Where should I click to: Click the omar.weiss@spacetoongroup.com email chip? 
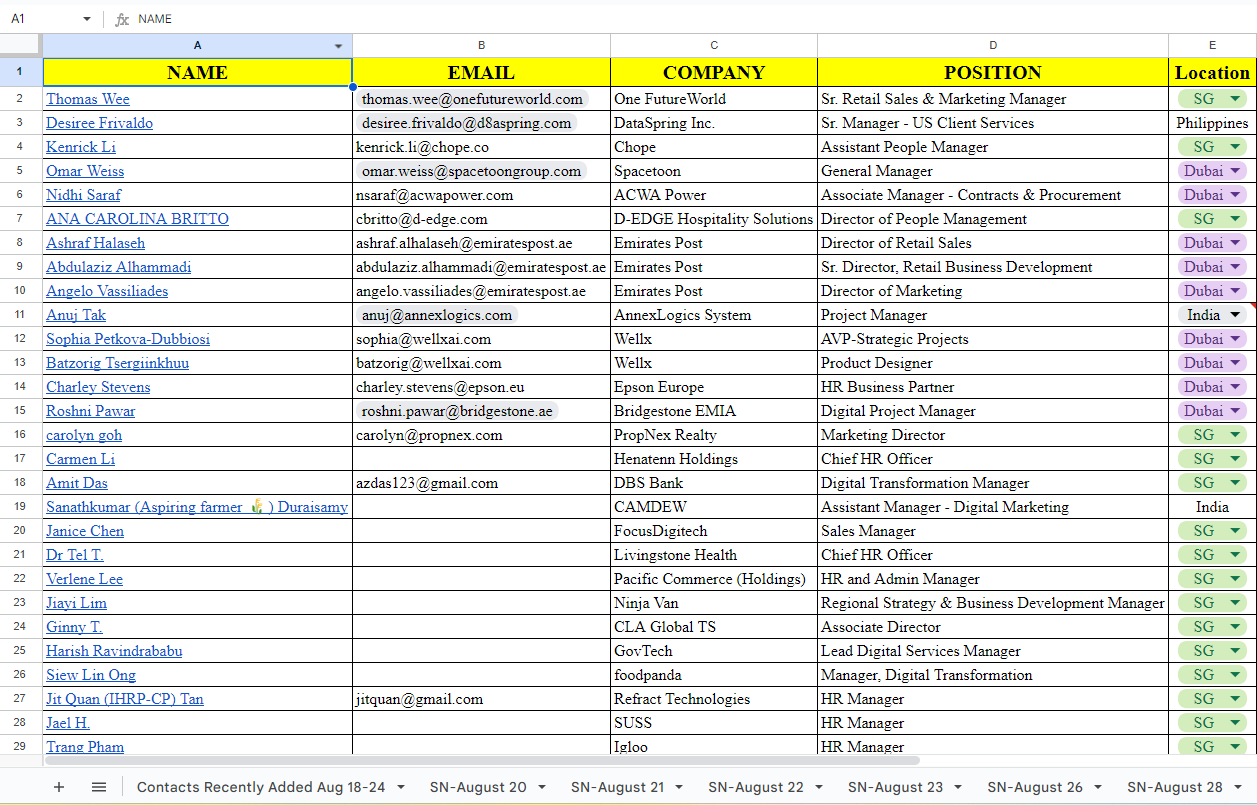(x=471, y=171)
